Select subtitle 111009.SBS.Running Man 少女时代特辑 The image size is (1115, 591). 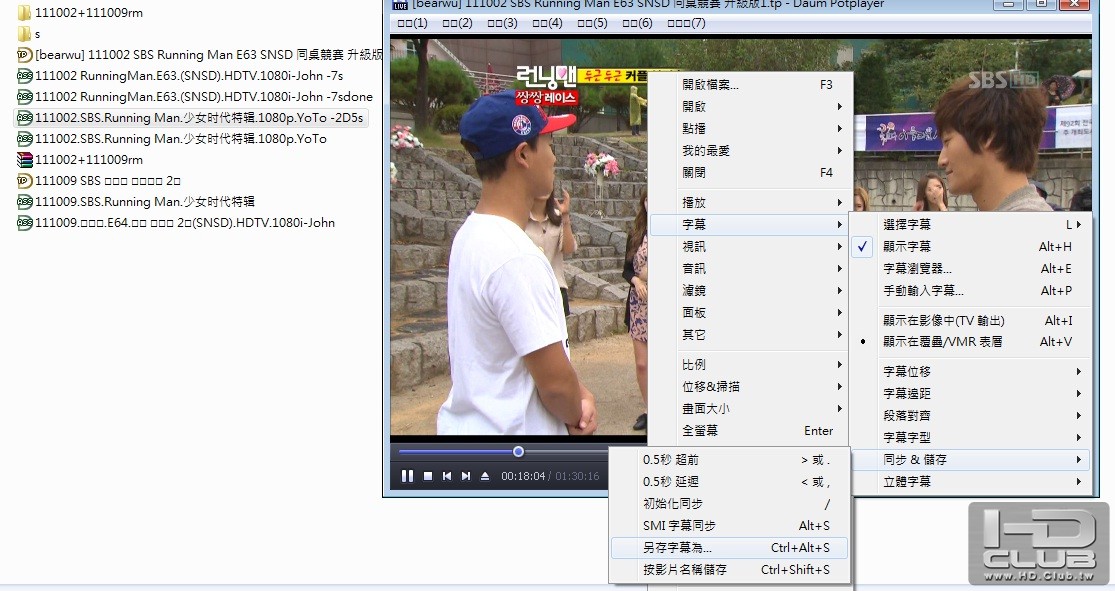point(136,201)
